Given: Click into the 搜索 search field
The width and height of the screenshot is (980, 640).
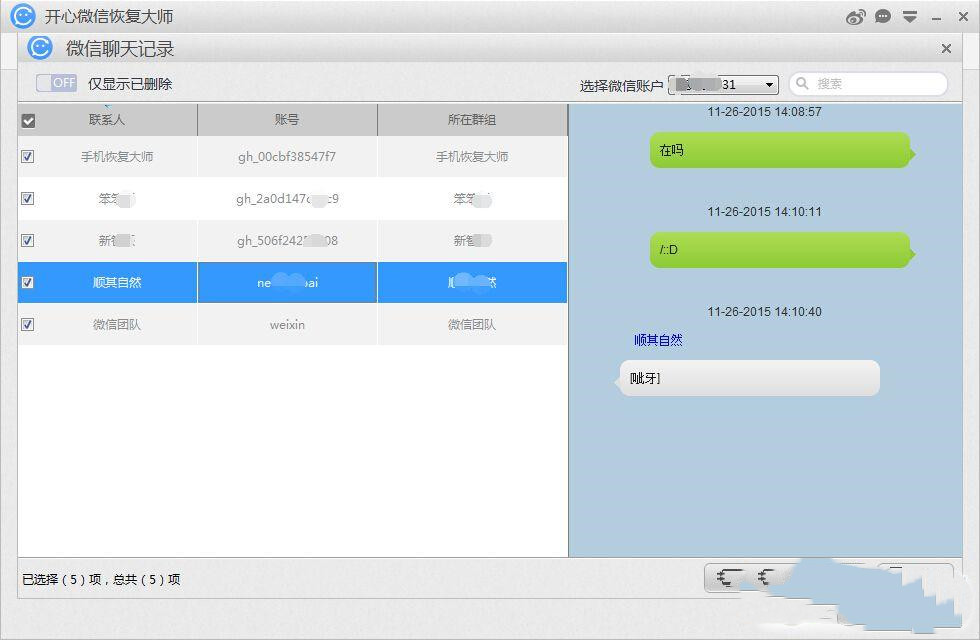Looking at the screenshot, I should tap(868, 84).
